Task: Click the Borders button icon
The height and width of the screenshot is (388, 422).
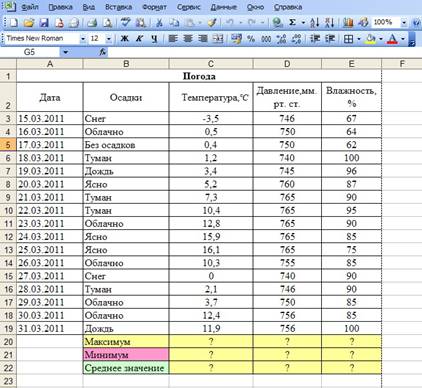Action: (348, 39)
